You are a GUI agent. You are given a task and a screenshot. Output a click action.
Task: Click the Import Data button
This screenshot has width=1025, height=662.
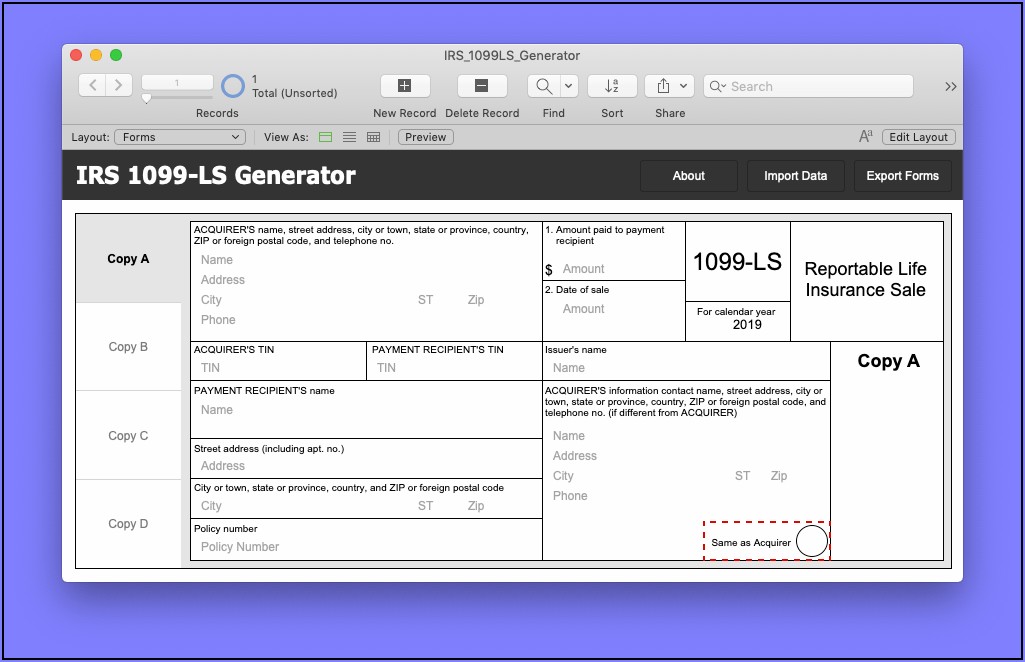click(795, 176)
